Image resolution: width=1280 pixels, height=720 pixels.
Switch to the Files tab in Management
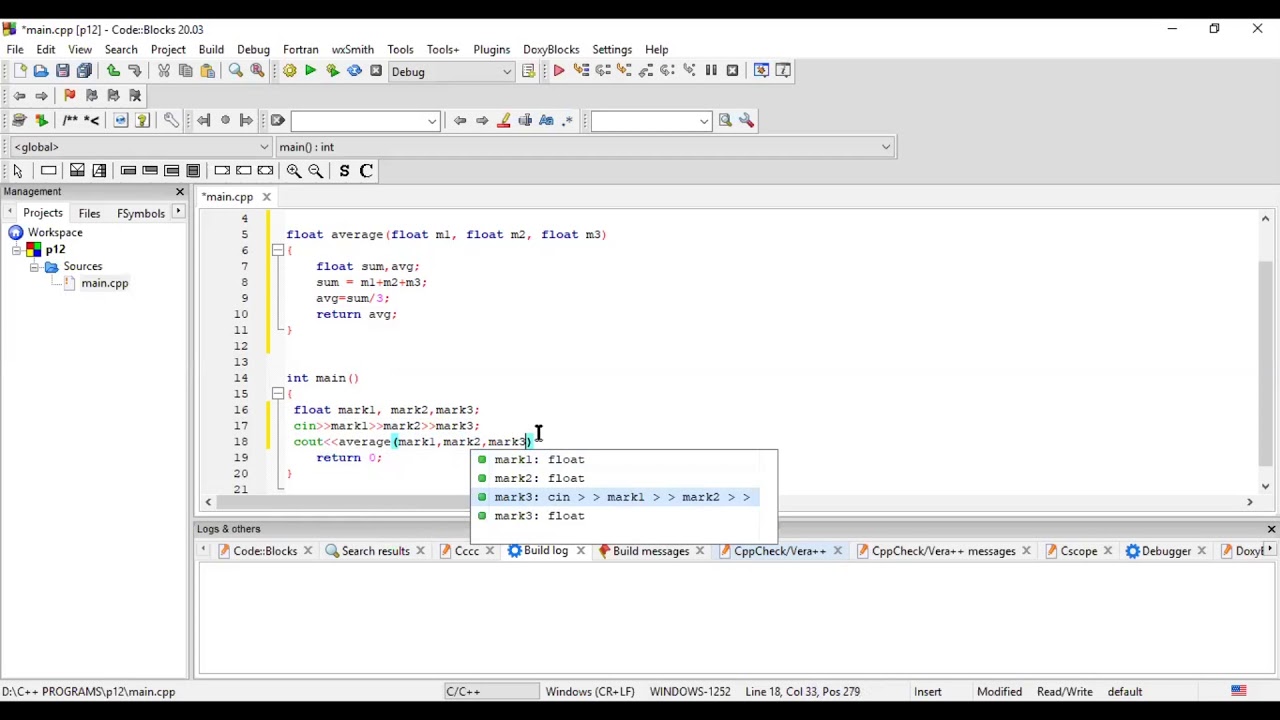pos(89,213)
